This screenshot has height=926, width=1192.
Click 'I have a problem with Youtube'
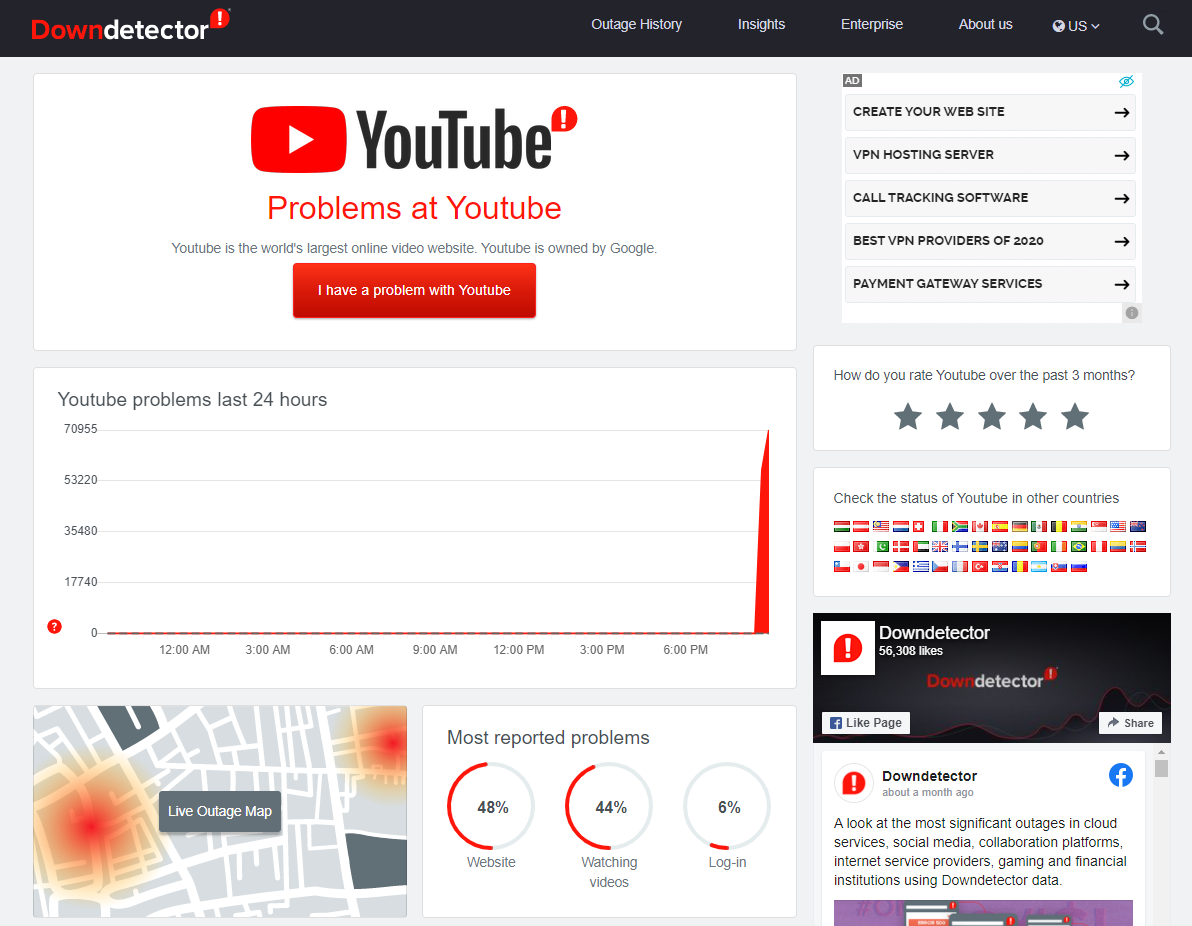tap(414, 290)
